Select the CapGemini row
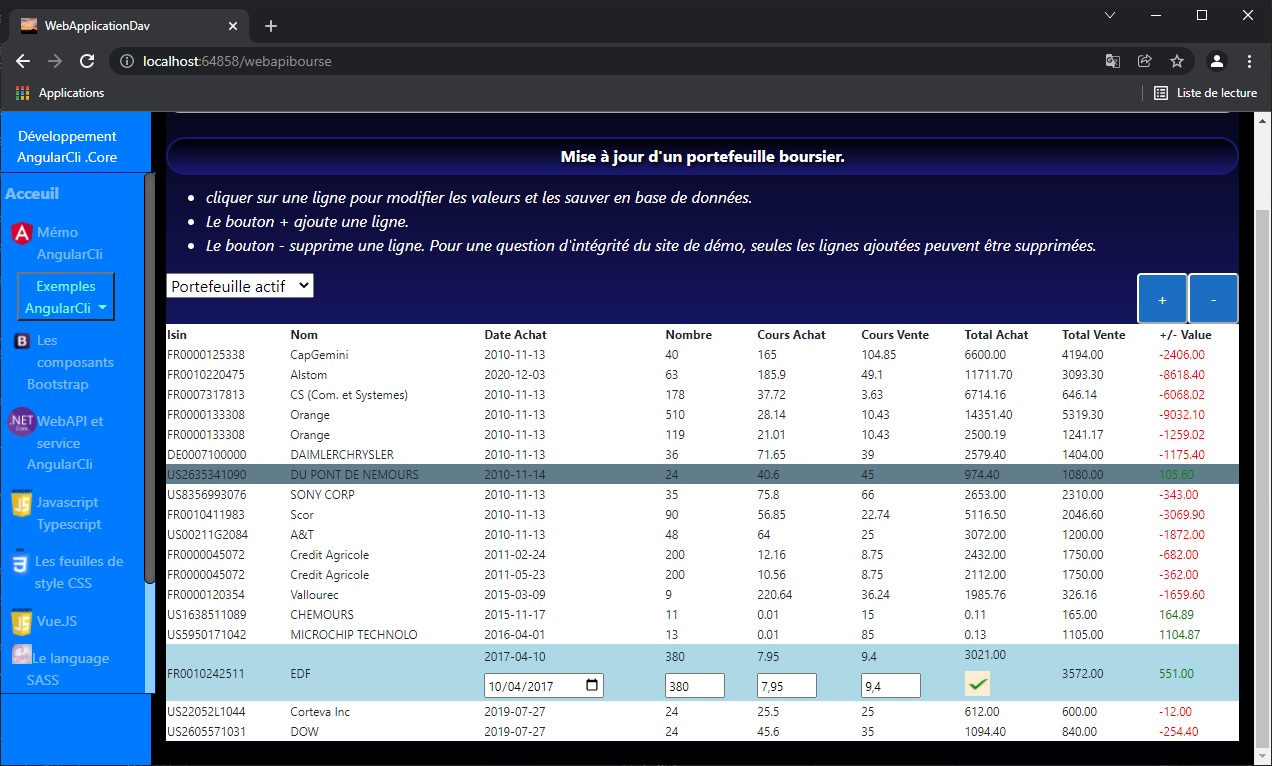 tap(702, 355)
